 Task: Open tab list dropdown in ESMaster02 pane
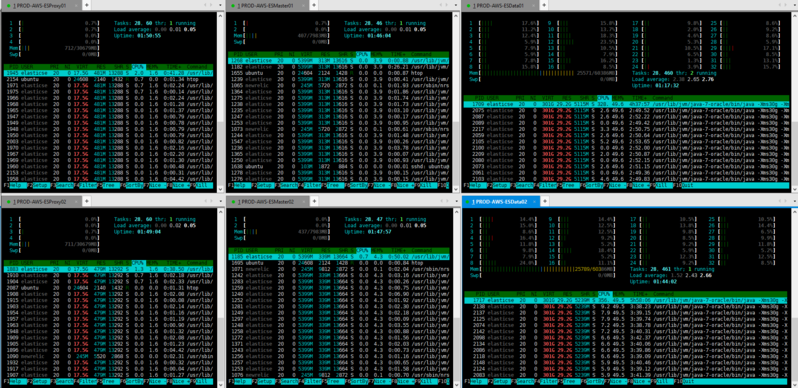(456, 202)
